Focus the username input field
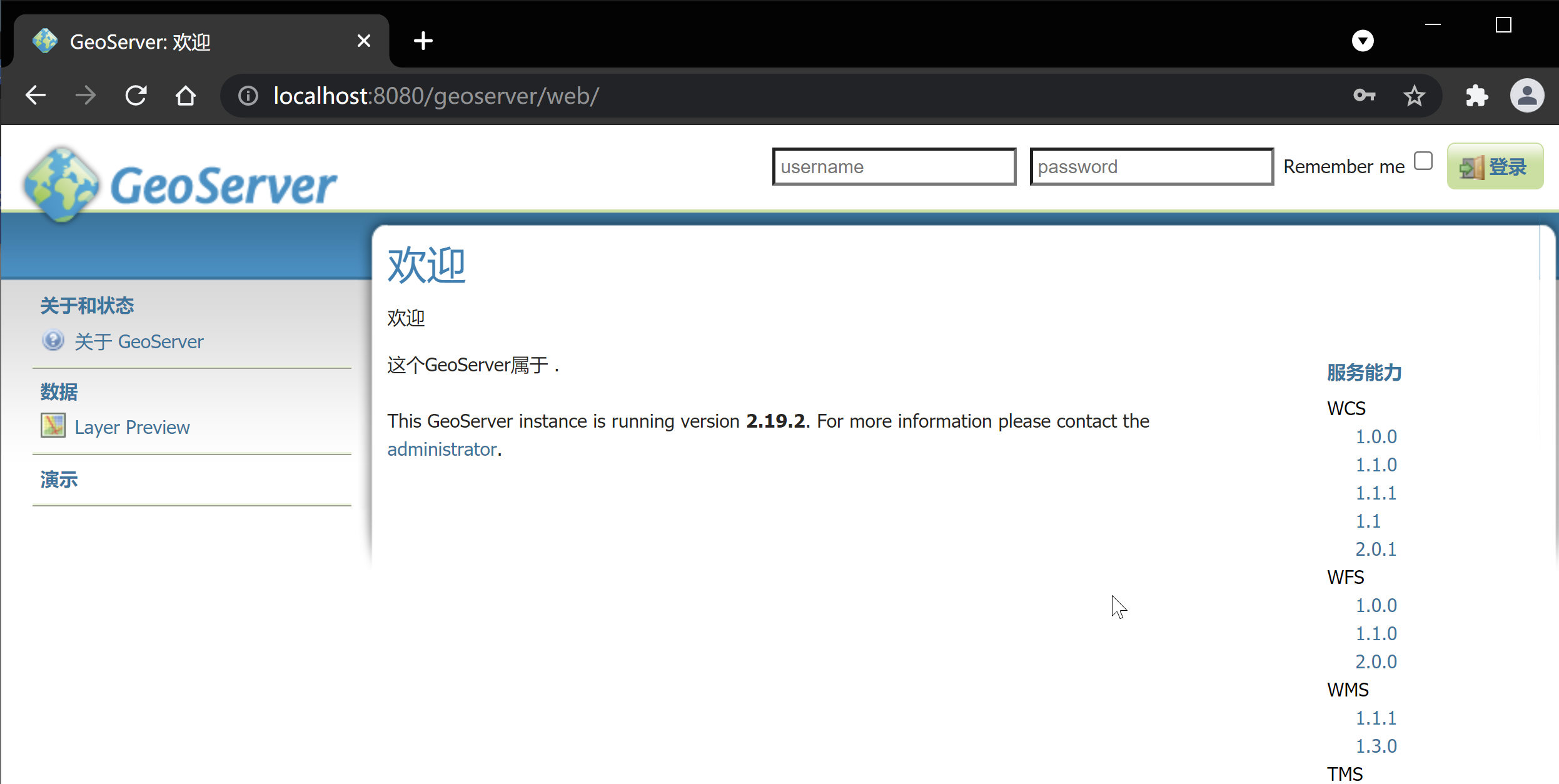1559x784 pixels. pos(894,167)
